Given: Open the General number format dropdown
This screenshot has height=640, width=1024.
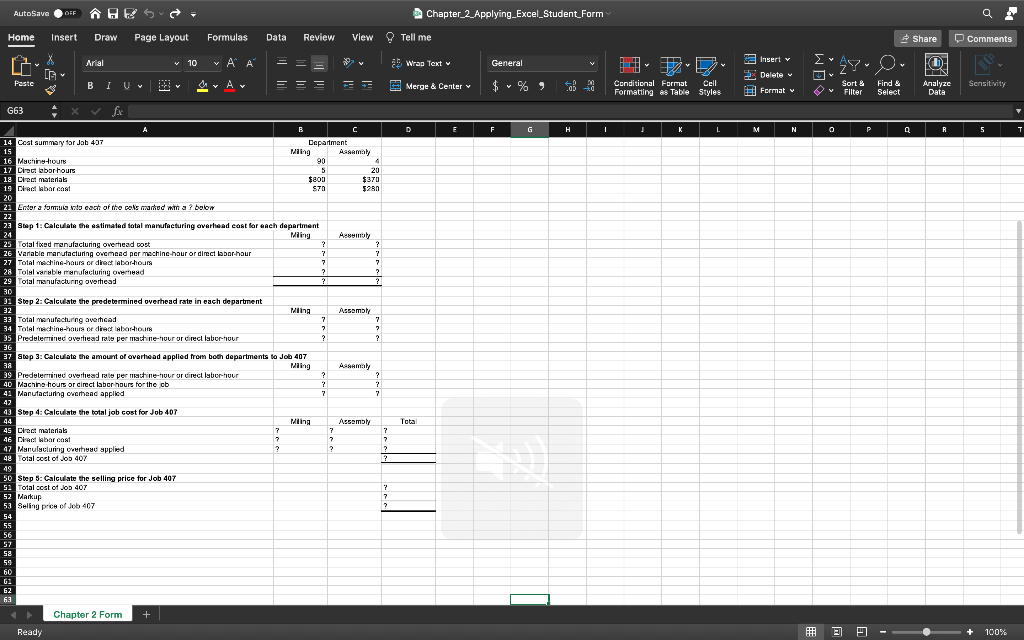Looking at the screenshot, I should click(x=592, y=63).
